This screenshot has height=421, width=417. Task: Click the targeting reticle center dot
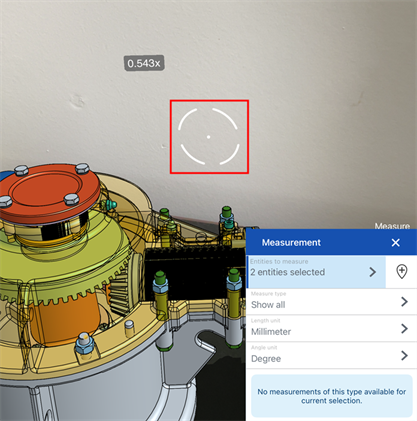209,137
